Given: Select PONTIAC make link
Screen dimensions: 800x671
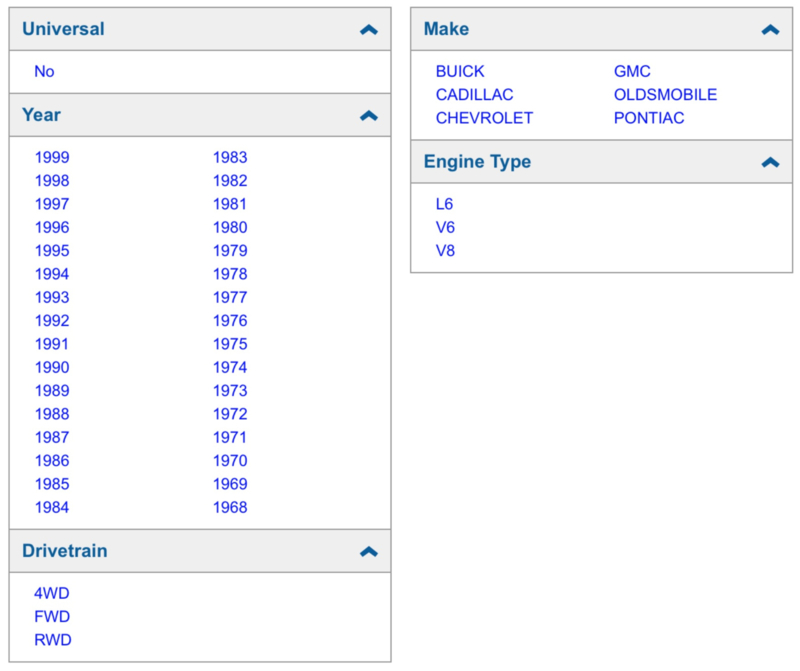Looking at the screenshot, I should click(x=649, y=118).
